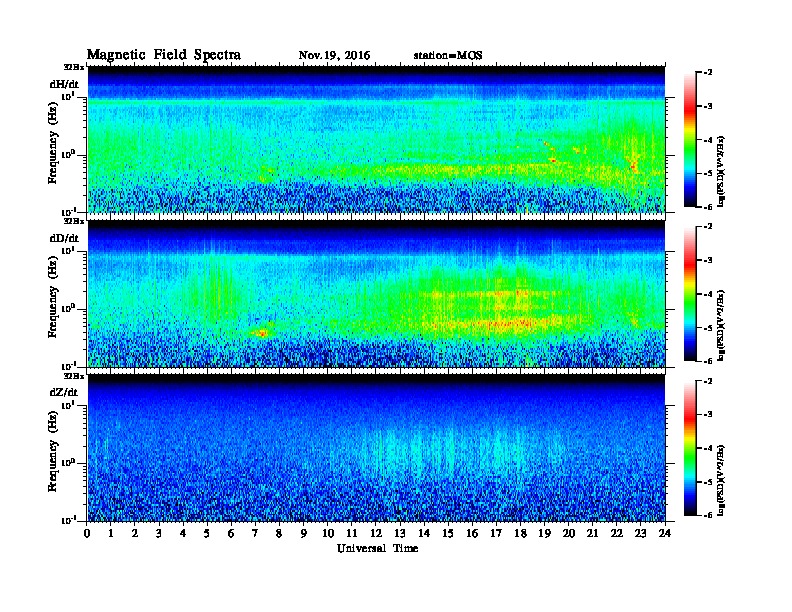Click the "Magnetic Field Spectra" title
This screenshot has width=792, height=612.
point(164,55)
